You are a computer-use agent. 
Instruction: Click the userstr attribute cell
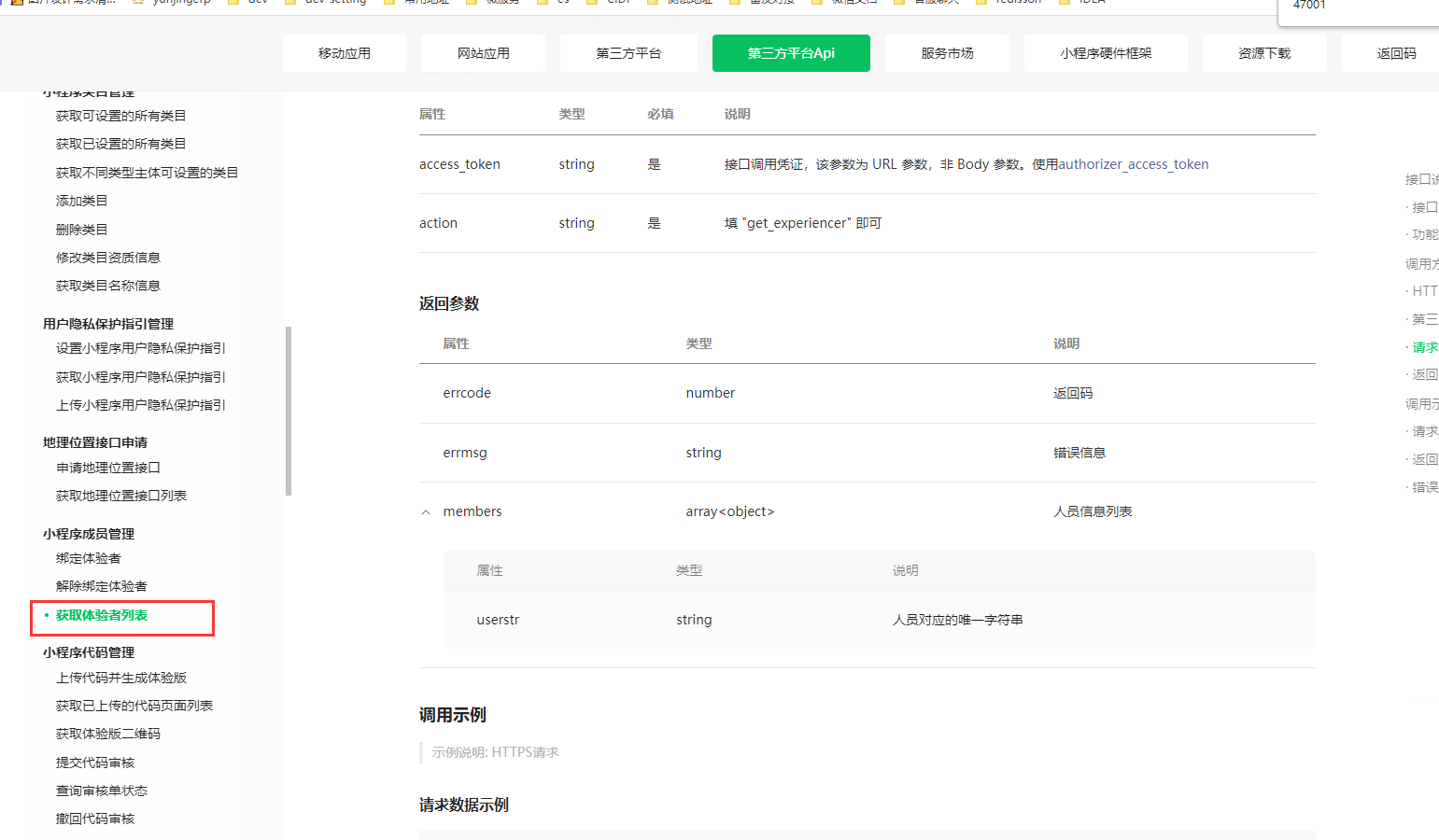[498, 620]
